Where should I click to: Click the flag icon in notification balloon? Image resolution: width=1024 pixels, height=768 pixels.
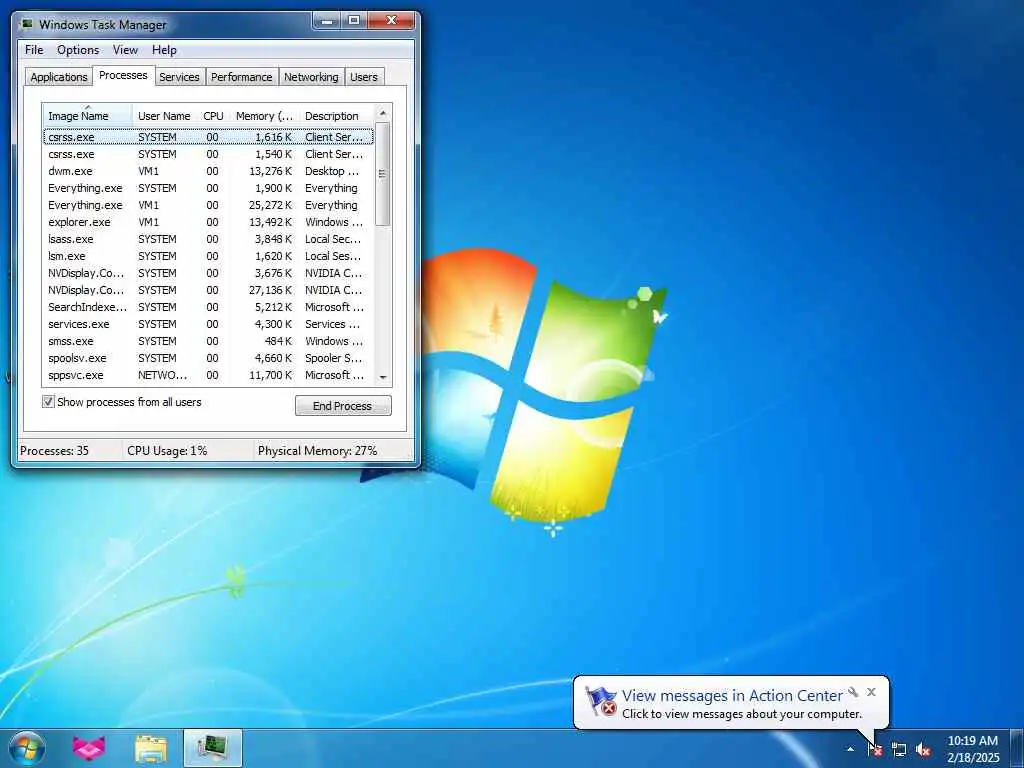[600, 701]
